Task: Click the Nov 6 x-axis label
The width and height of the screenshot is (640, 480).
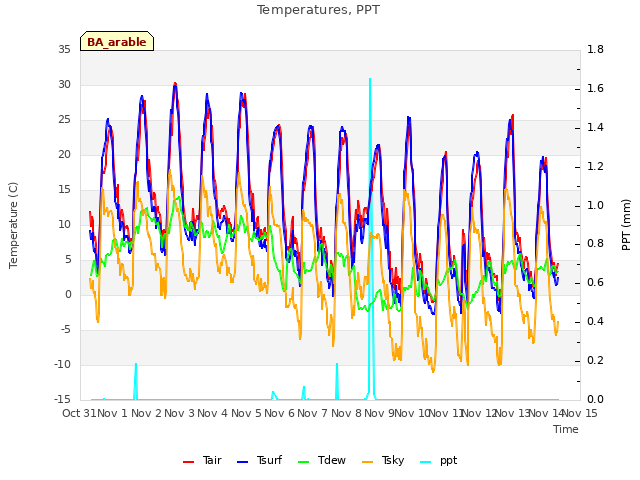Action: [x=279, y=413]
